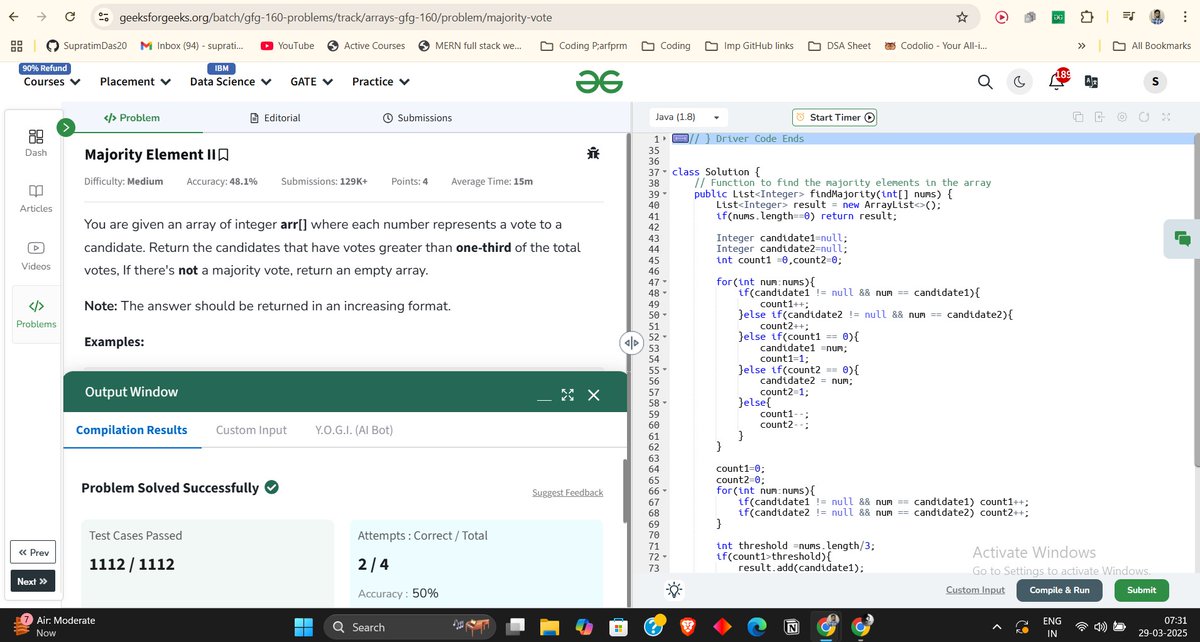The width and height of the screenshot is (1200, 642).
Task: Open notifications bell with 189 badge
Action: 1056,81
